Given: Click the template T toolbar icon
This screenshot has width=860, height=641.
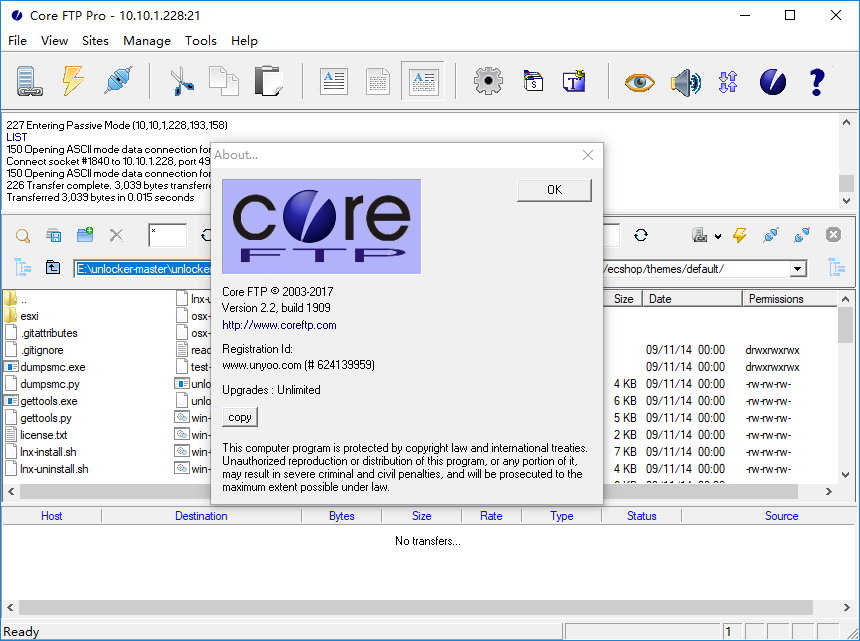Looking at the screenshot, I should [x=574, y=81].
